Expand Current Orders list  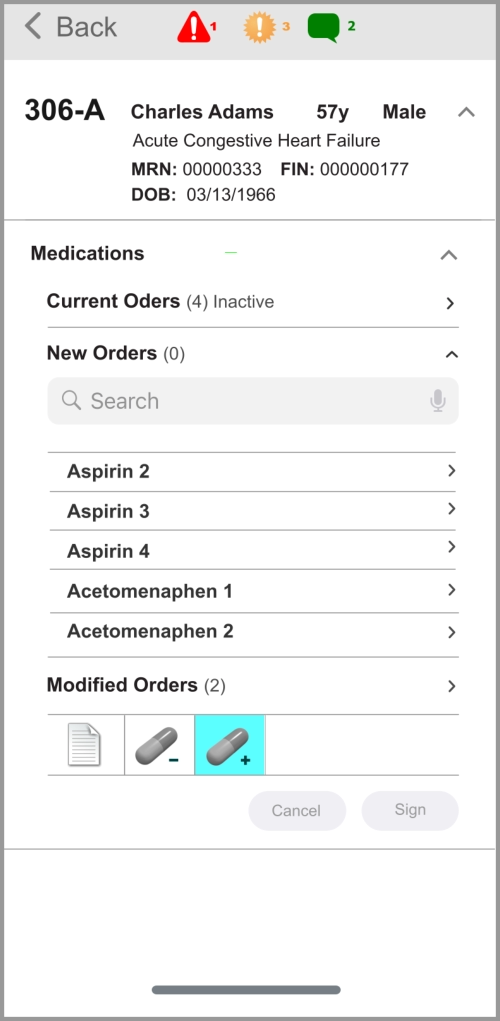253,302
